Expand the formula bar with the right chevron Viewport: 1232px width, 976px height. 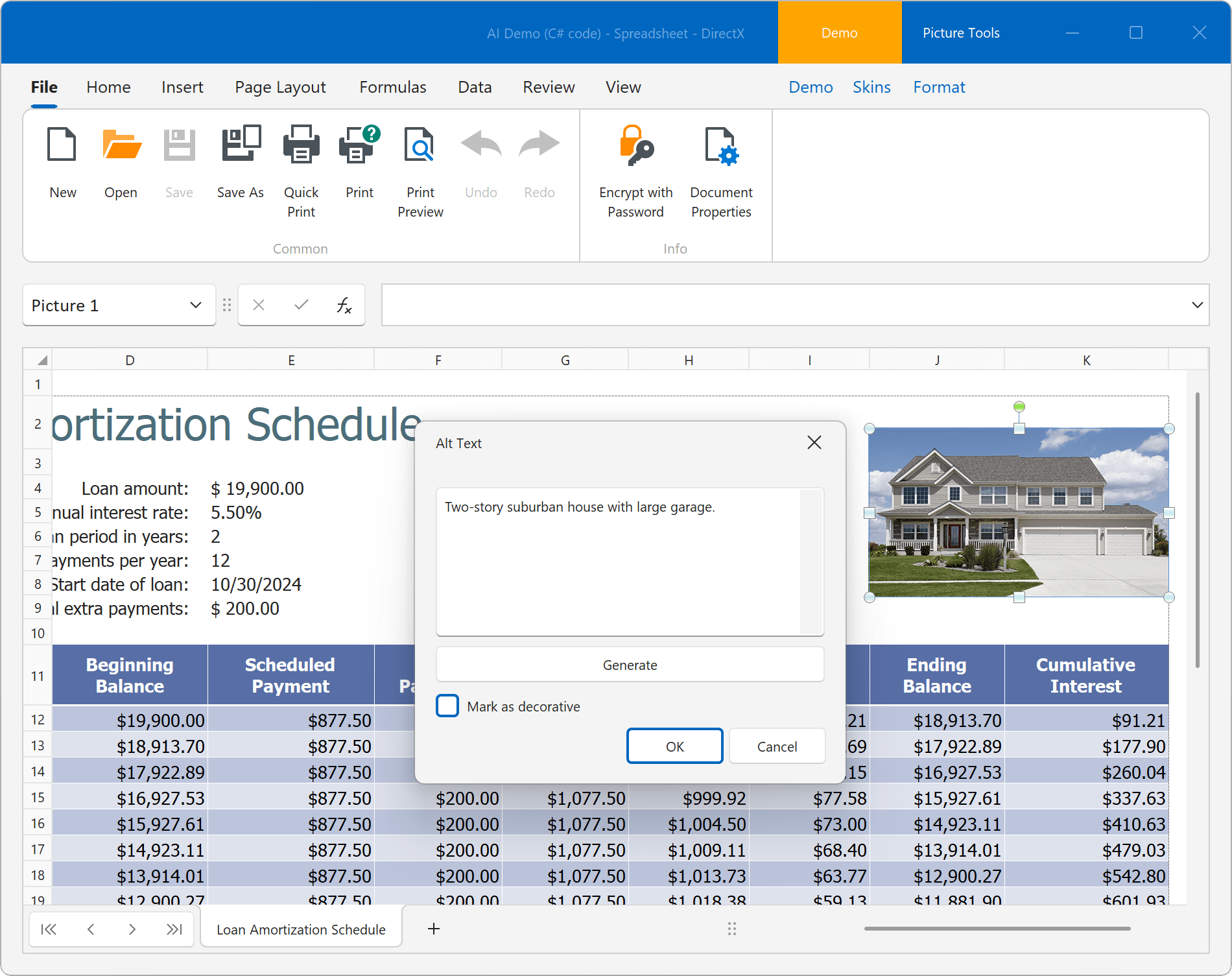point(1197,305)
